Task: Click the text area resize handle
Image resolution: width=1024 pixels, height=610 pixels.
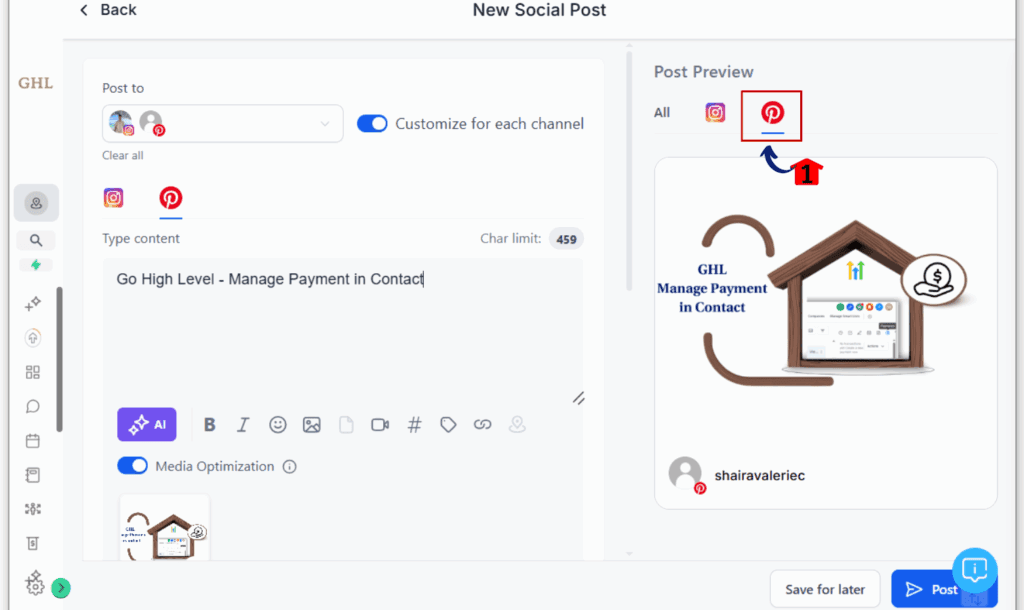Action: (x=579, y=398)
